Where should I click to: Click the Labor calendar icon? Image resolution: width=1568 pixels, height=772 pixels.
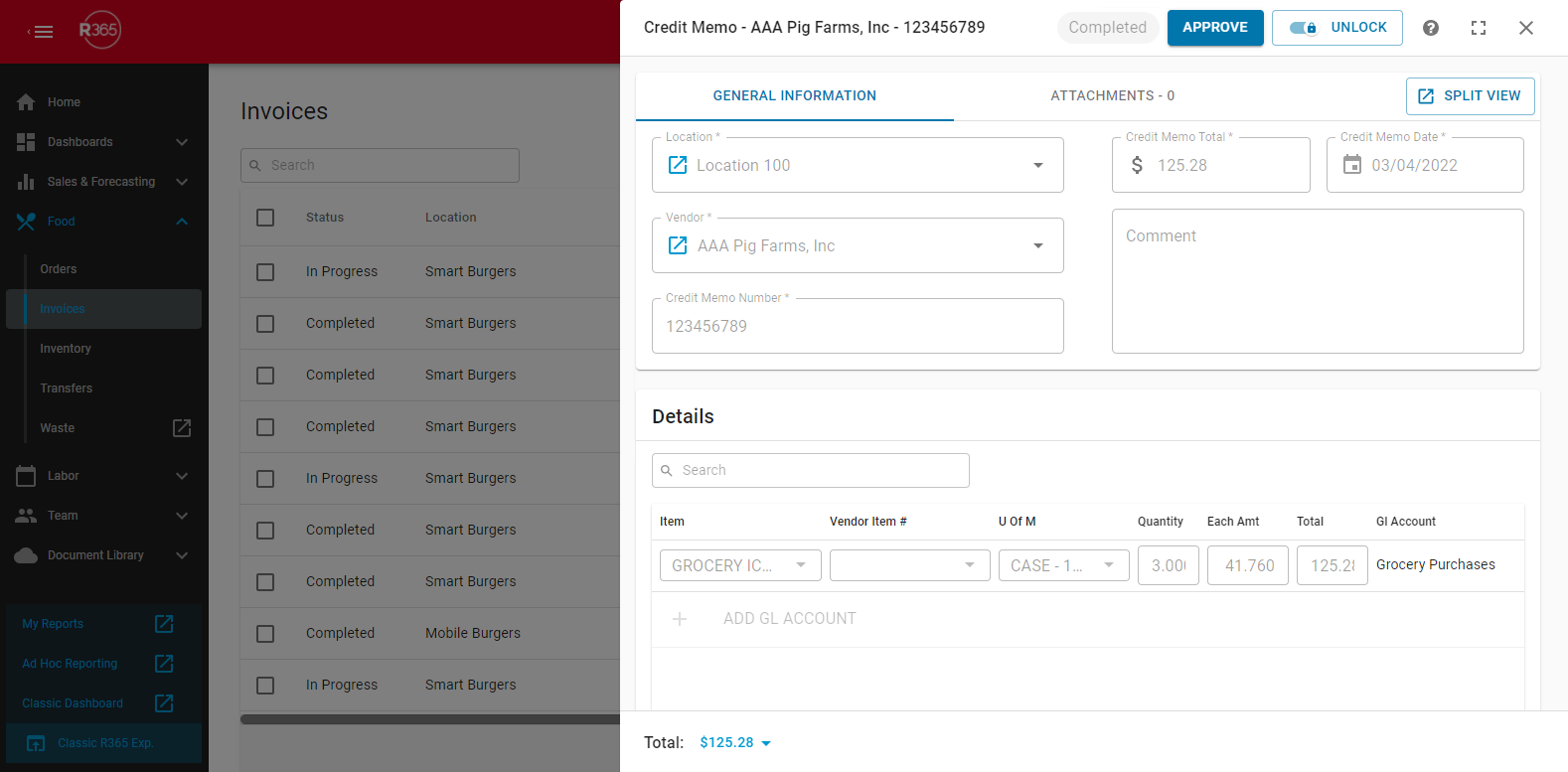pos(26,476)
